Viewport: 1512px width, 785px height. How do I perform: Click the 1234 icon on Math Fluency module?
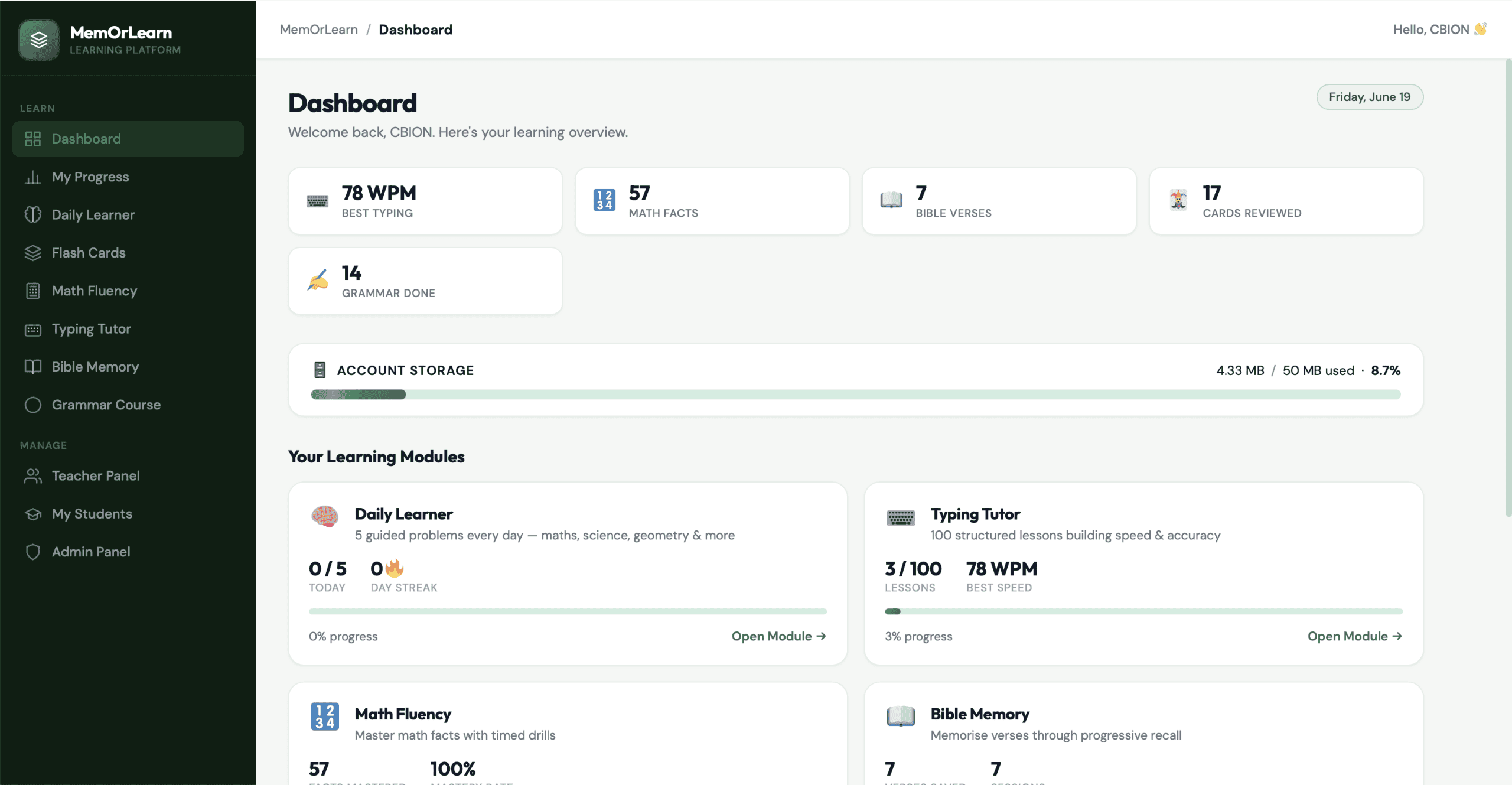[325, 716]
